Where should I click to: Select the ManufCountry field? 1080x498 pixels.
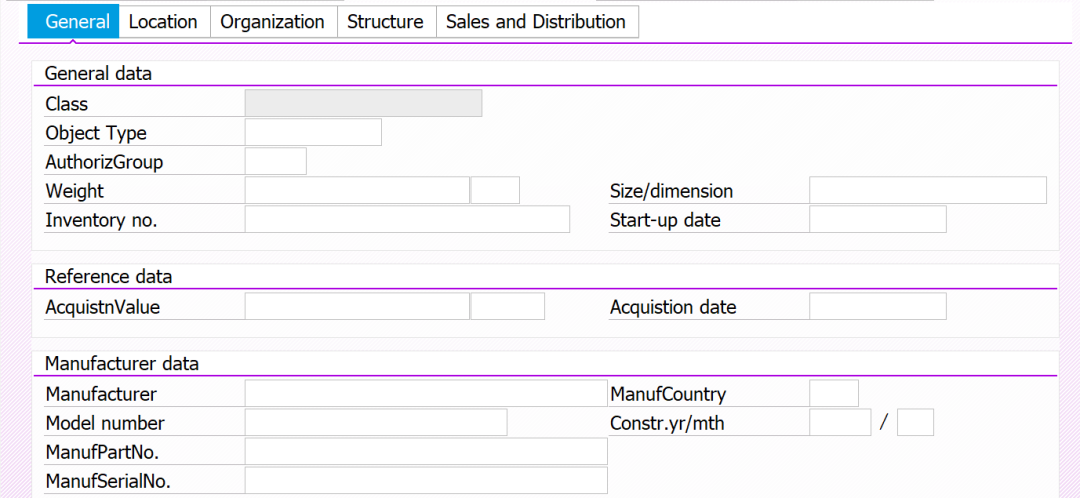[x=833, y=394]
